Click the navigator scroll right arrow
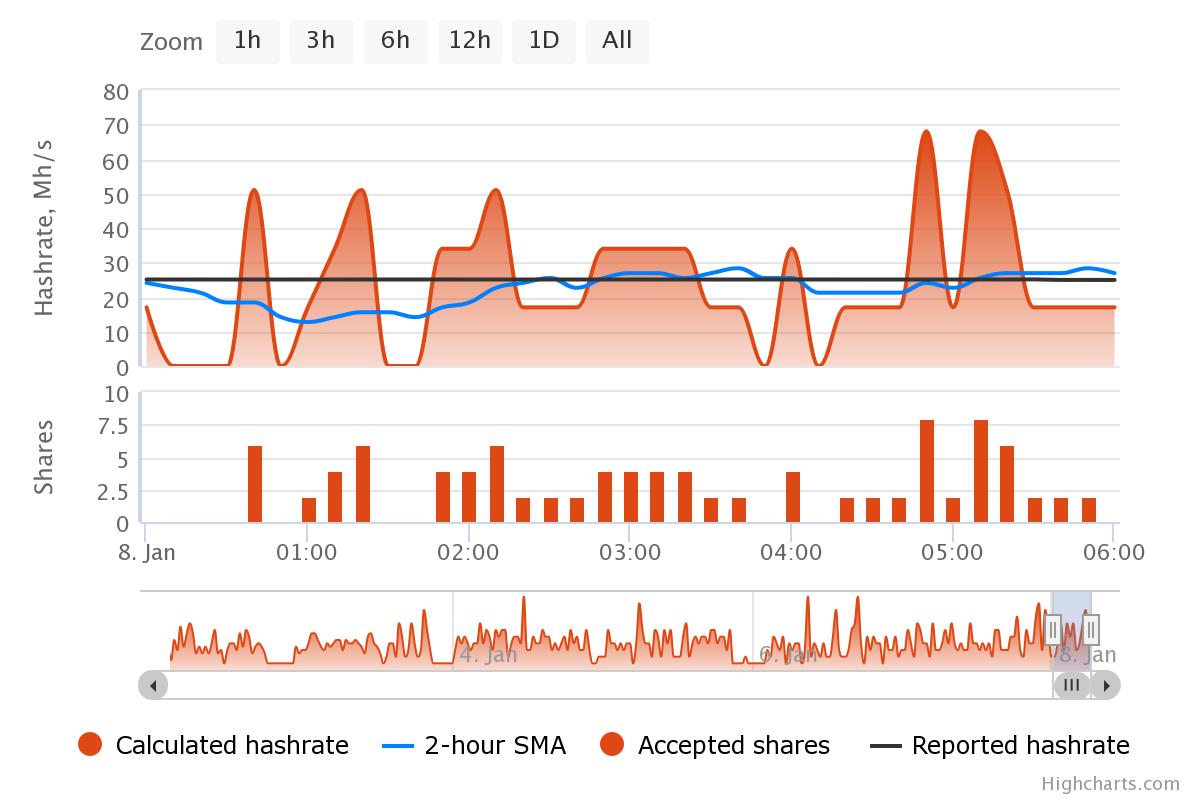 tap(1106, 685)
